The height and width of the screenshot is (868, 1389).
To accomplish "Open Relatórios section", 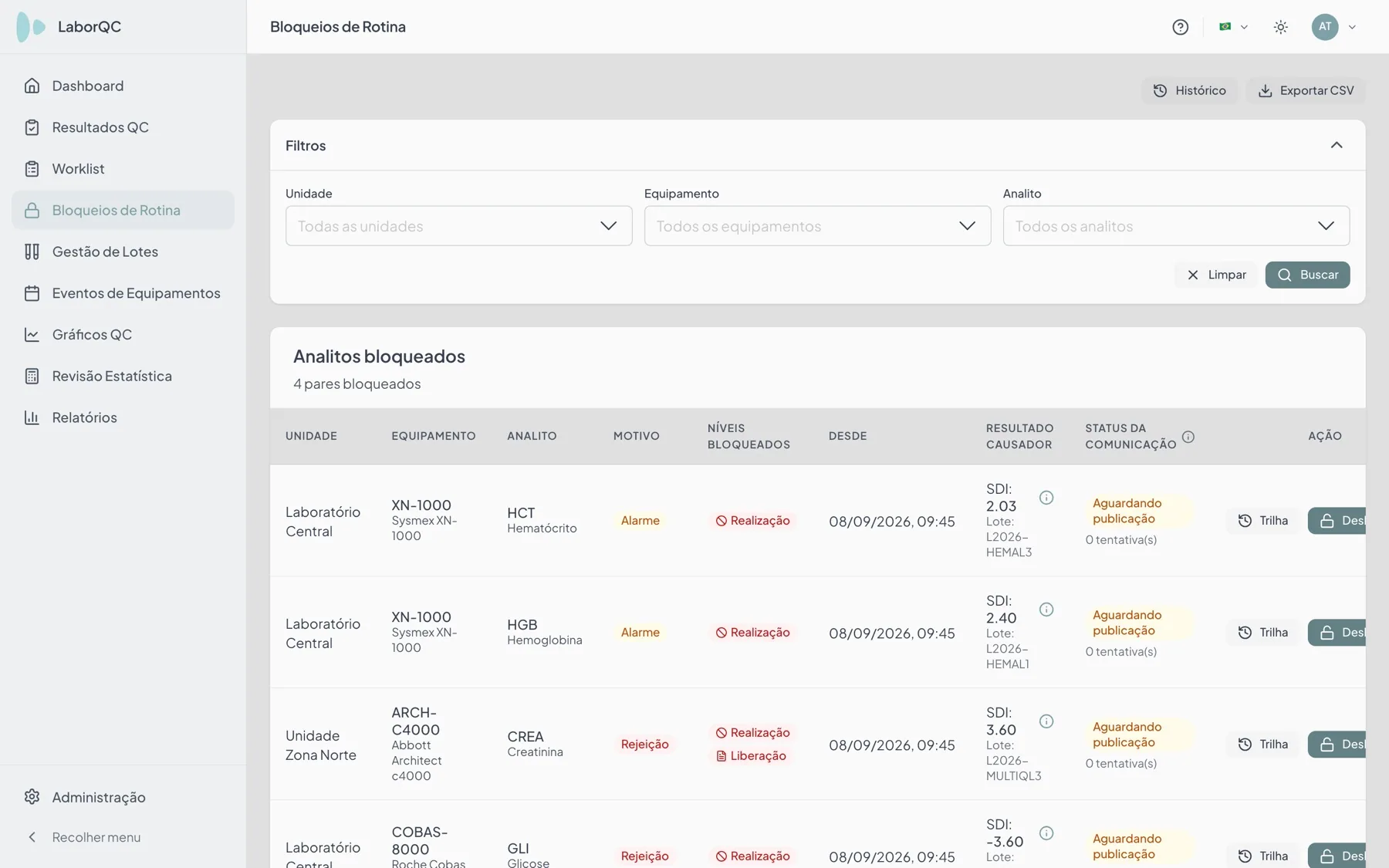I will click(123, 417).
